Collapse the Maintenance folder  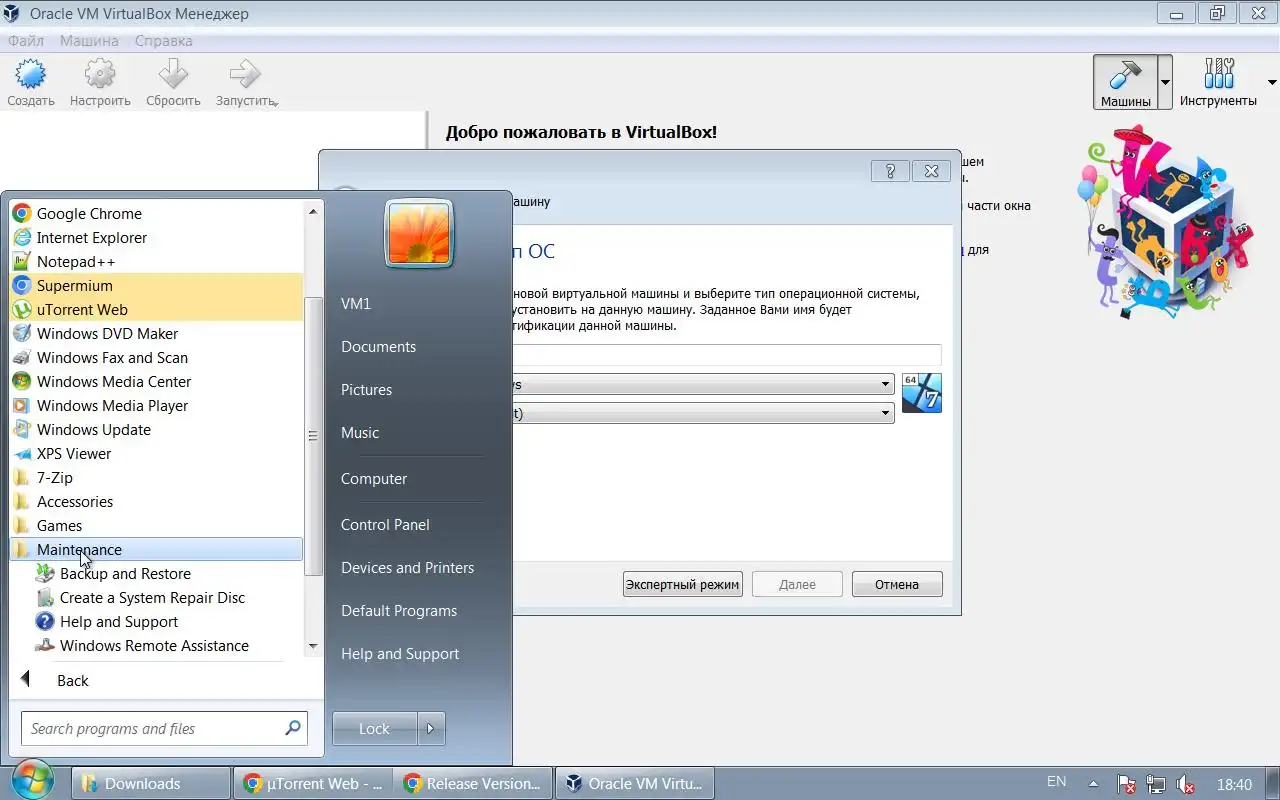tap(156, 549)
